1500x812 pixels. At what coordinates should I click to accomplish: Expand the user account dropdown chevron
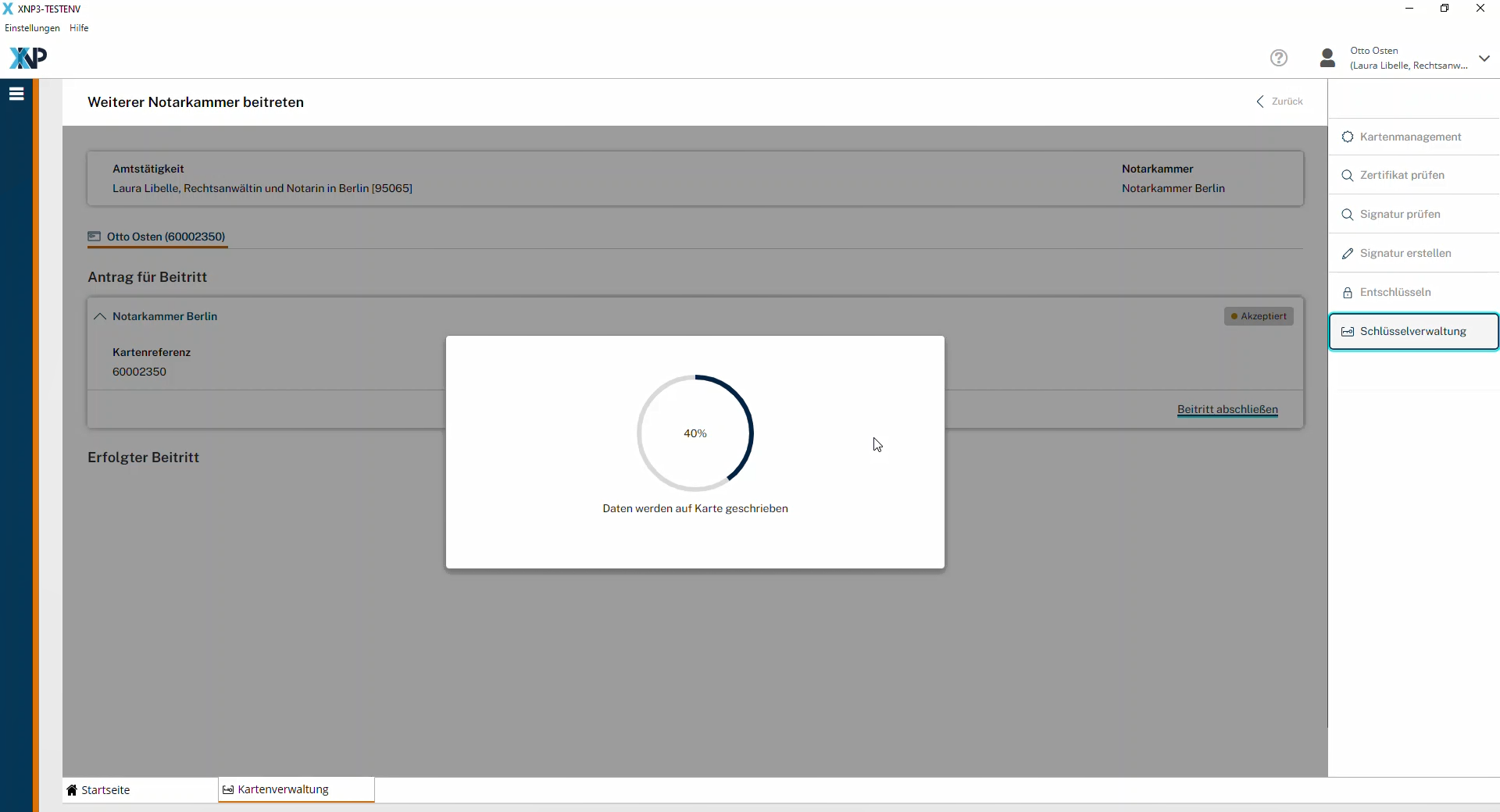tap(1484, 59)
